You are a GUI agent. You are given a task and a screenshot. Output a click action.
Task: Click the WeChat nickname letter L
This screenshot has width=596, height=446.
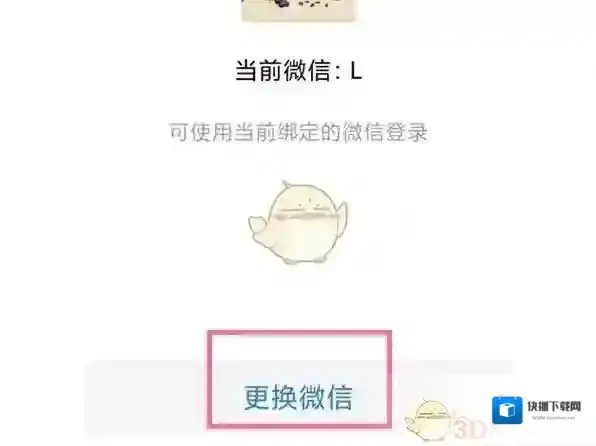(x=356, y=71)
